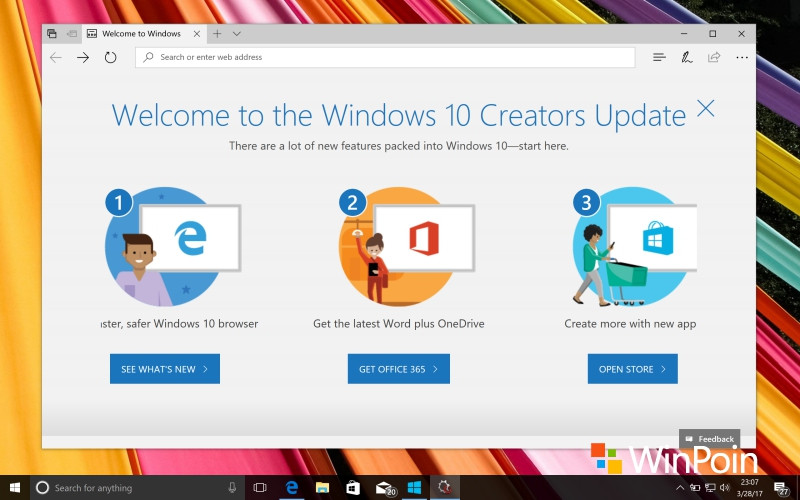Close the Welcome to Windows tab

click(x=197, y=34)
